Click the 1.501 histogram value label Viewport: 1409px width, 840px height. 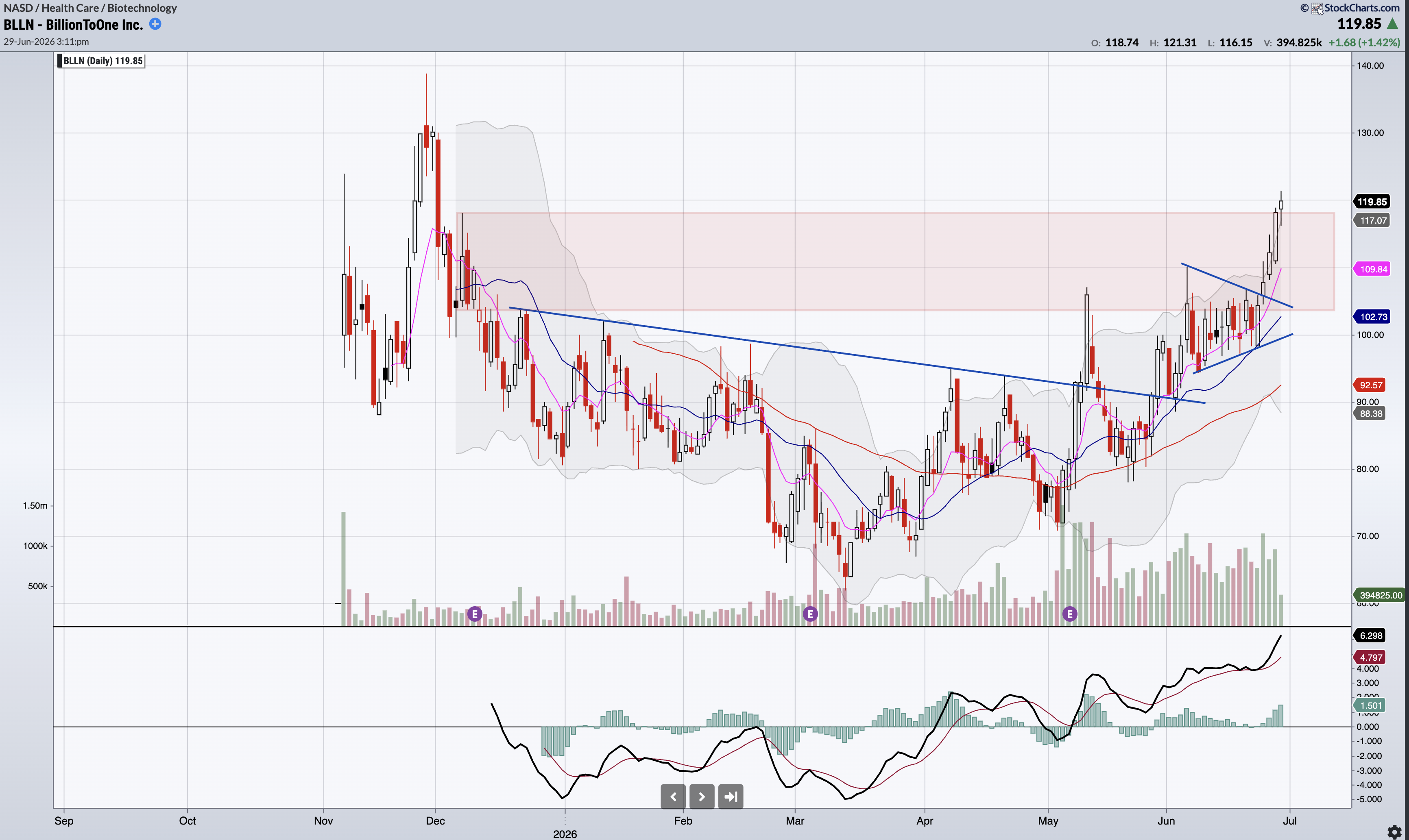tap(1370, 705)
